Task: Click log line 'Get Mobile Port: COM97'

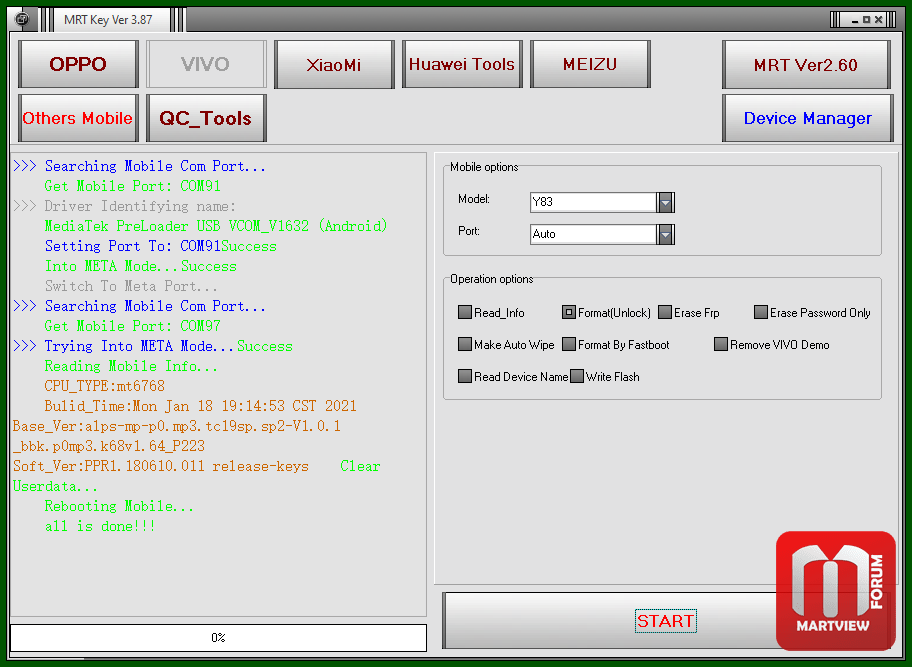Action: pyautogui.click(x=133, y=326)
